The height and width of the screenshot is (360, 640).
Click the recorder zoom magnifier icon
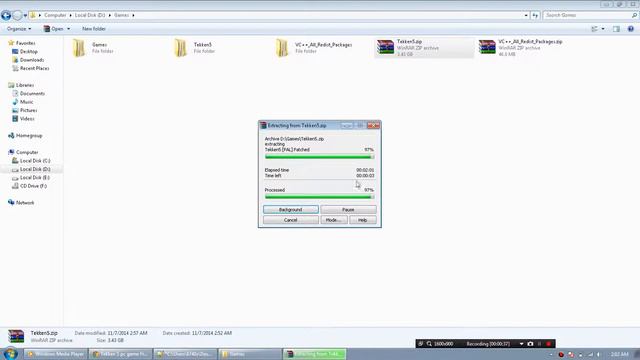click(429, 344)
